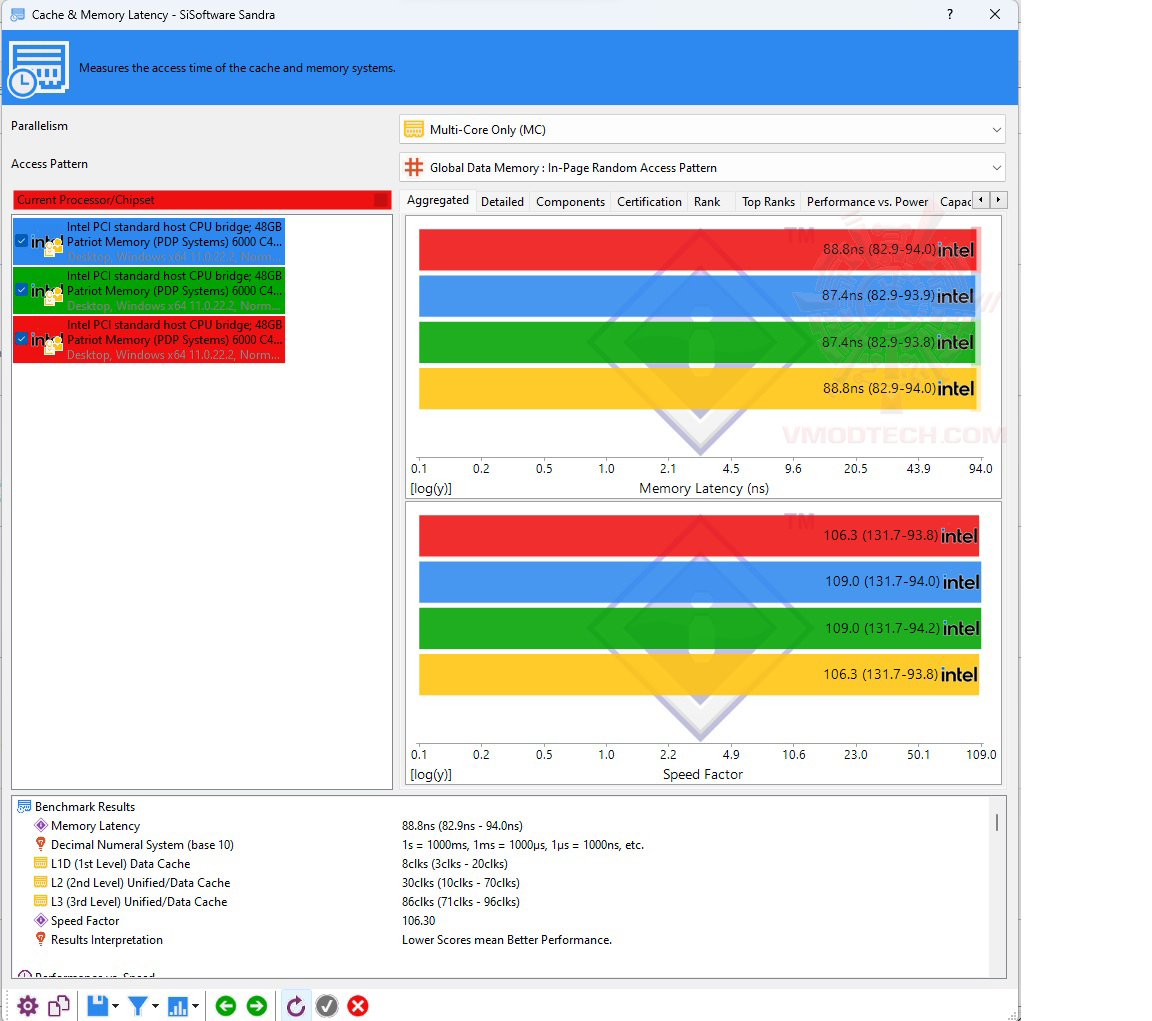This screenshot has width=1152, height=1021.
Task: Select the green Patriot Memory reference entry
Action: tap(149, 290)
